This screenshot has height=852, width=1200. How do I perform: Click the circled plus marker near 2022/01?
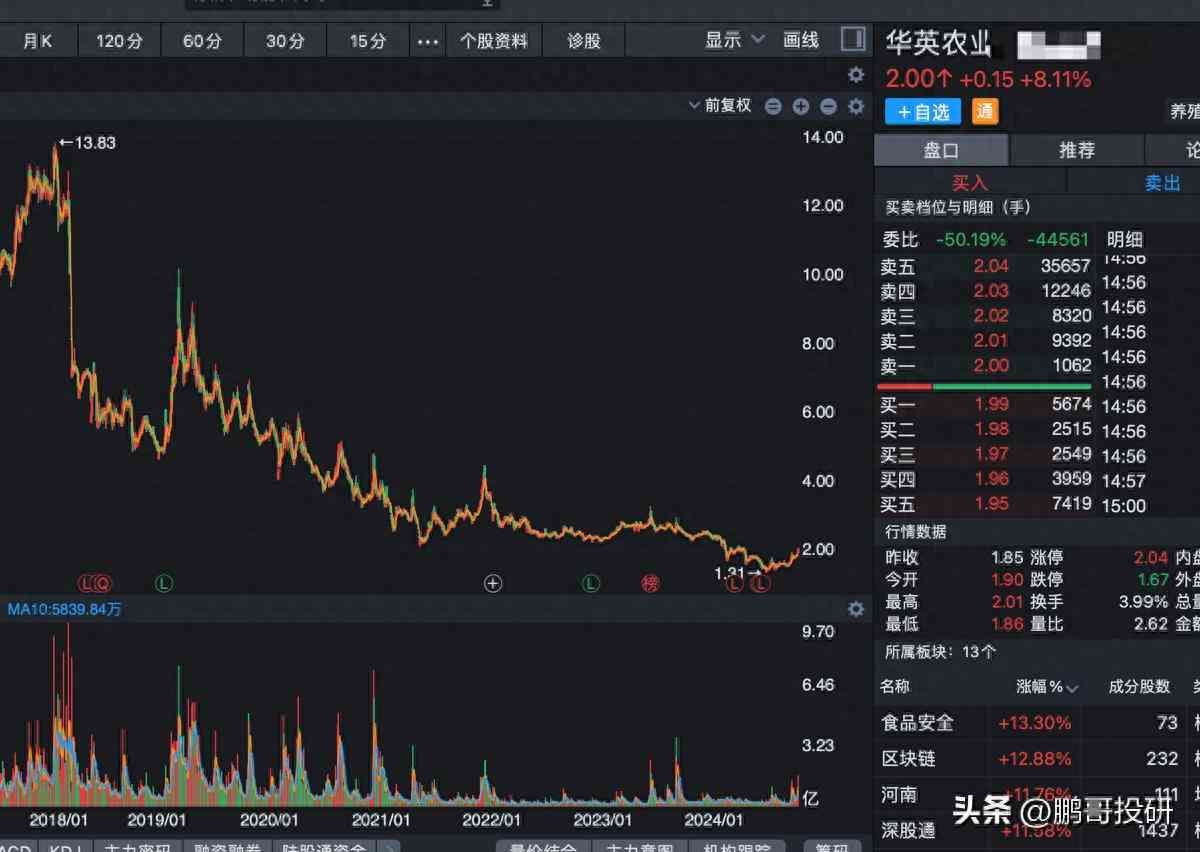[x=493, y=583]
